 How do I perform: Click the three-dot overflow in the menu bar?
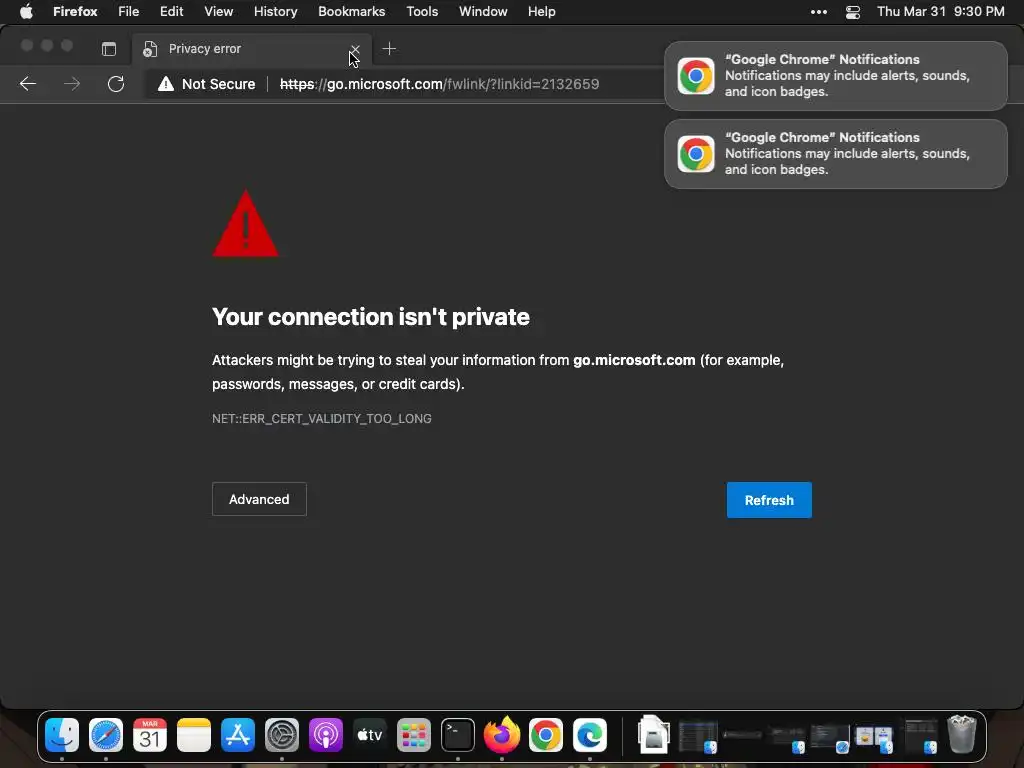(819, 12)
